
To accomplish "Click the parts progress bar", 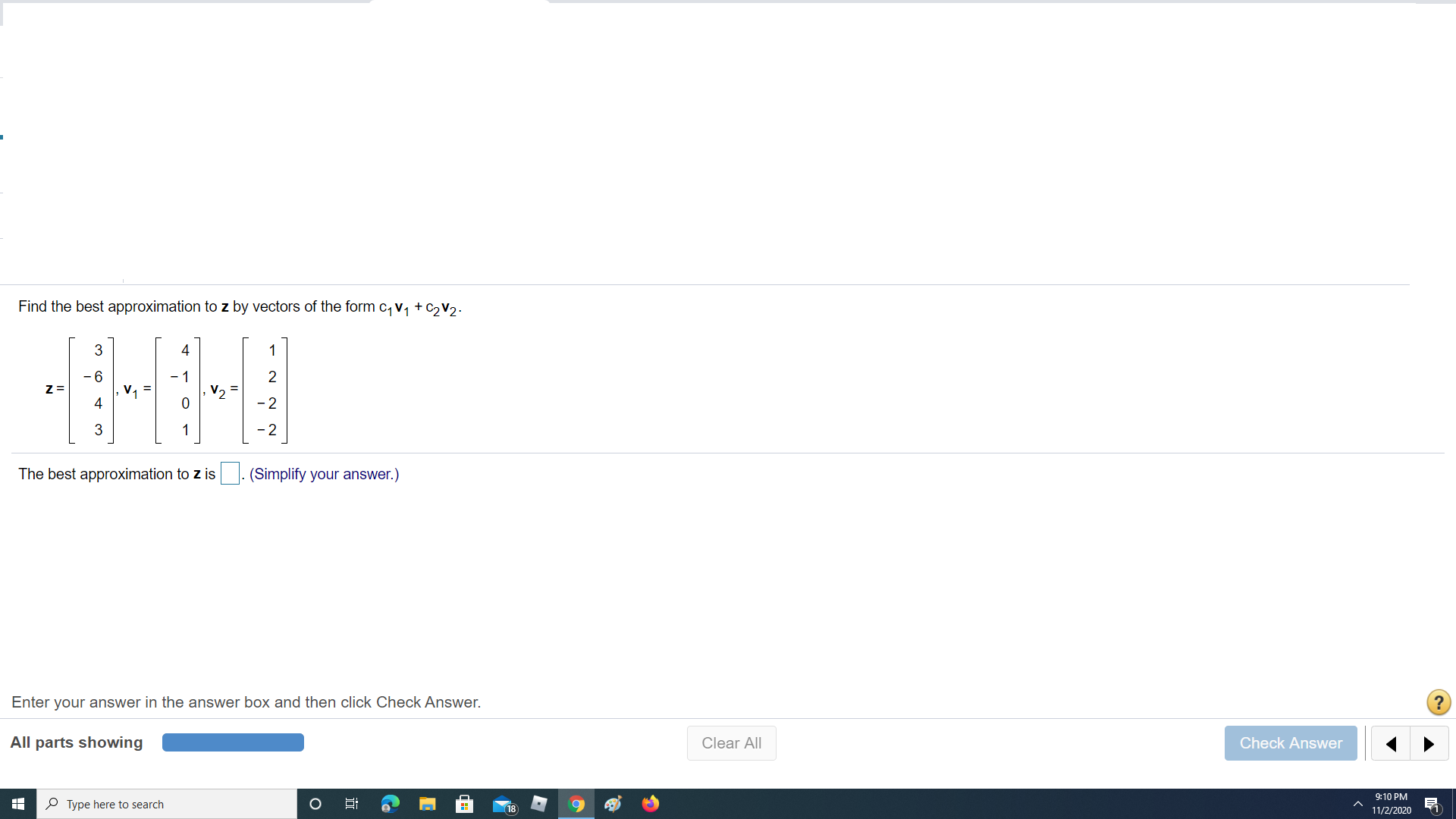I will point(233,742).
